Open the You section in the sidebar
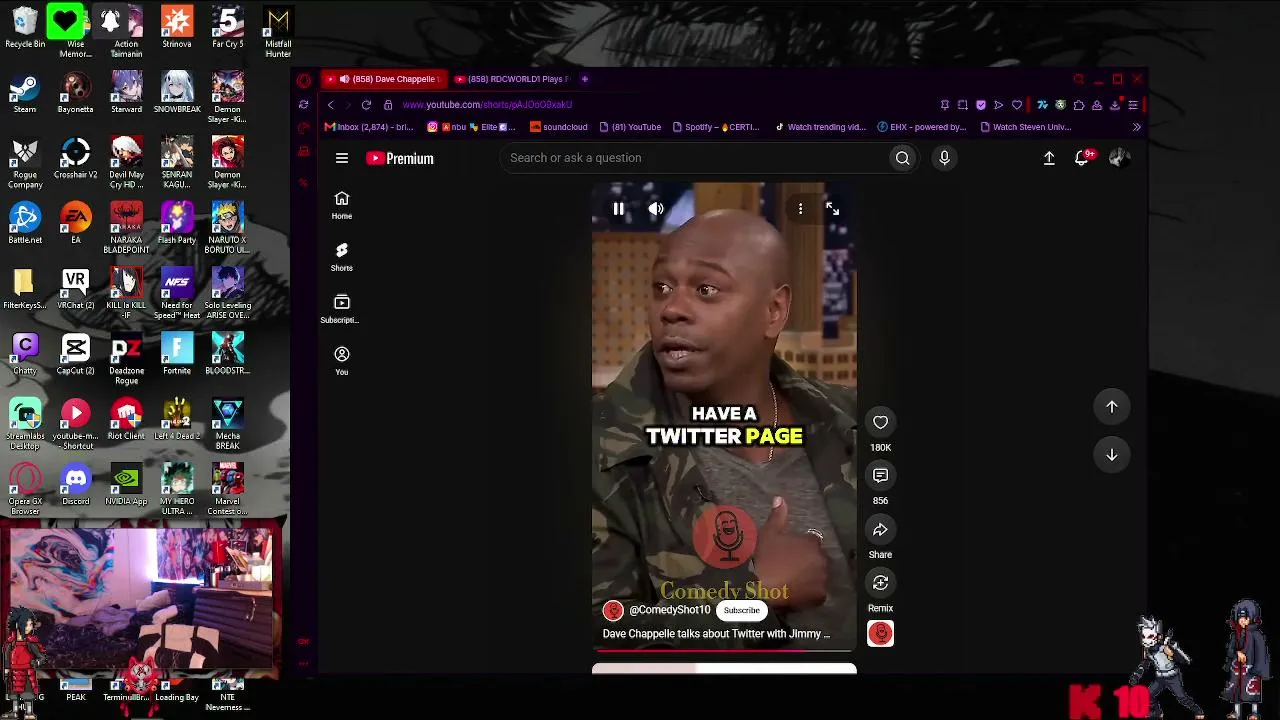The height and width of the screenshot is (720, 1280). [x=342, y=361]
